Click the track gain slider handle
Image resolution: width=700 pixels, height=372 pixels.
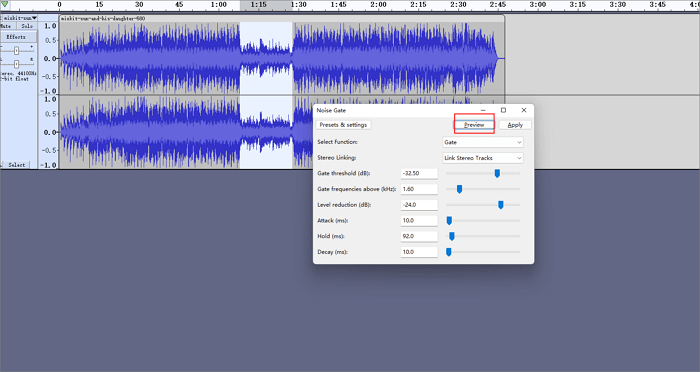(17, 50)
